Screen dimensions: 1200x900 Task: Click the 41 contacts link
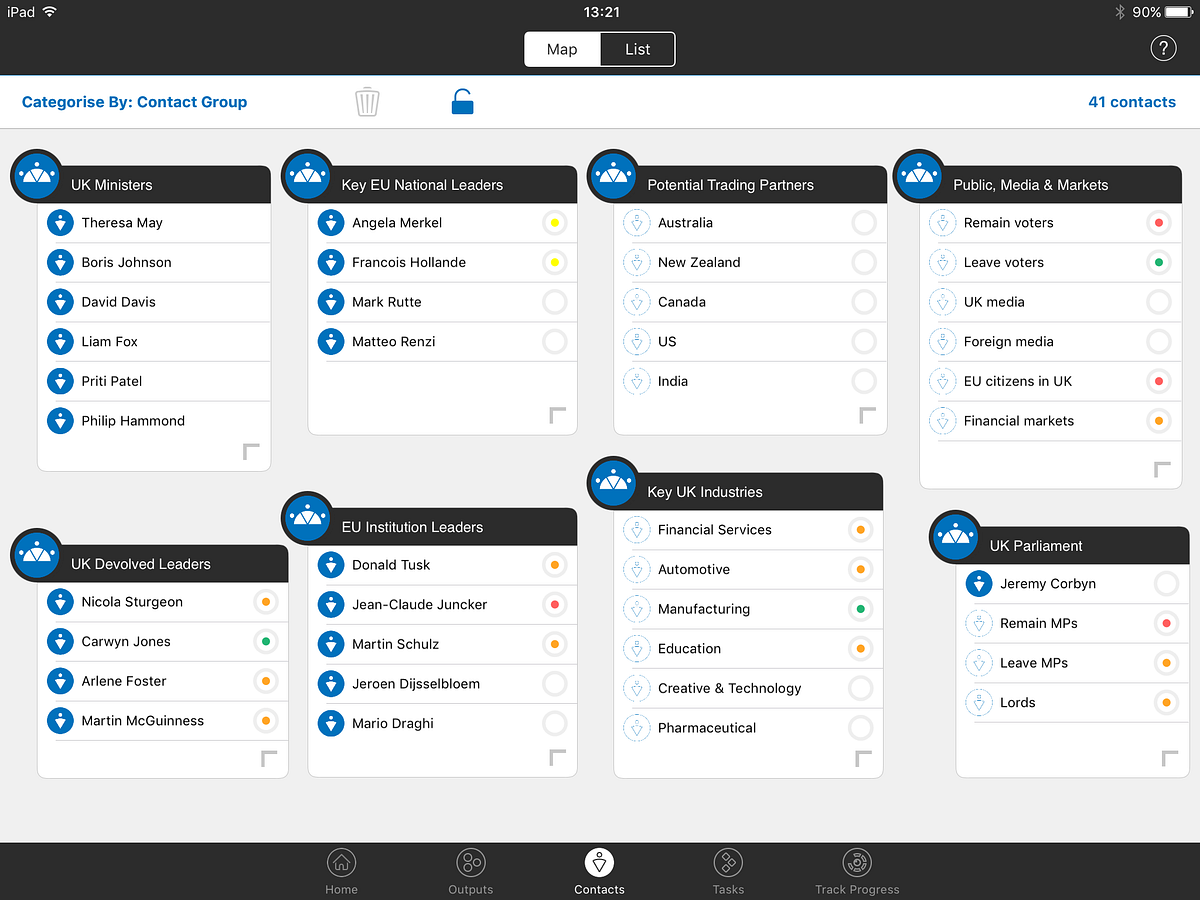click(1132, 102)
